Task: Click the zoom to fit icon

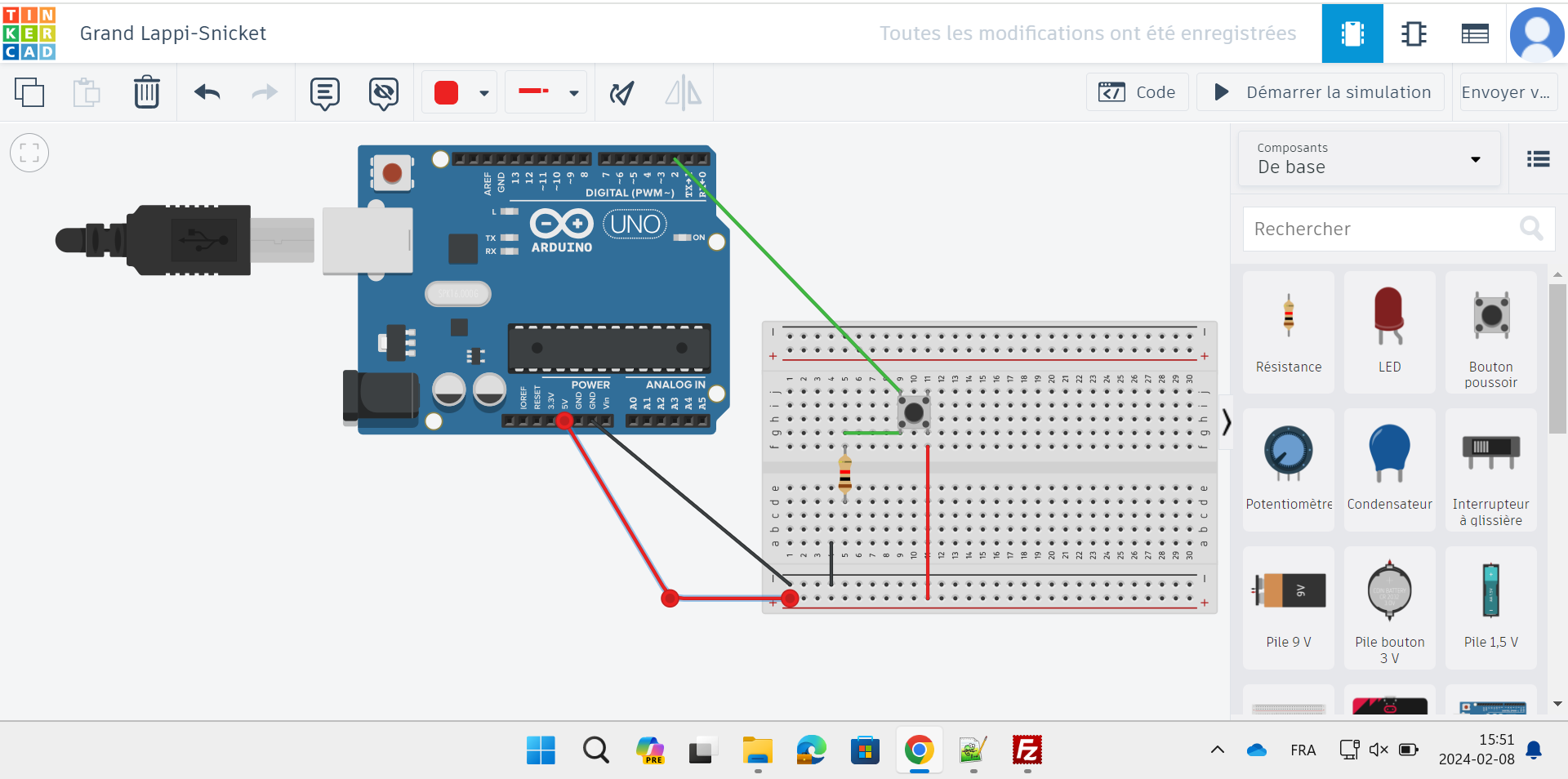Action: [29, 153]
